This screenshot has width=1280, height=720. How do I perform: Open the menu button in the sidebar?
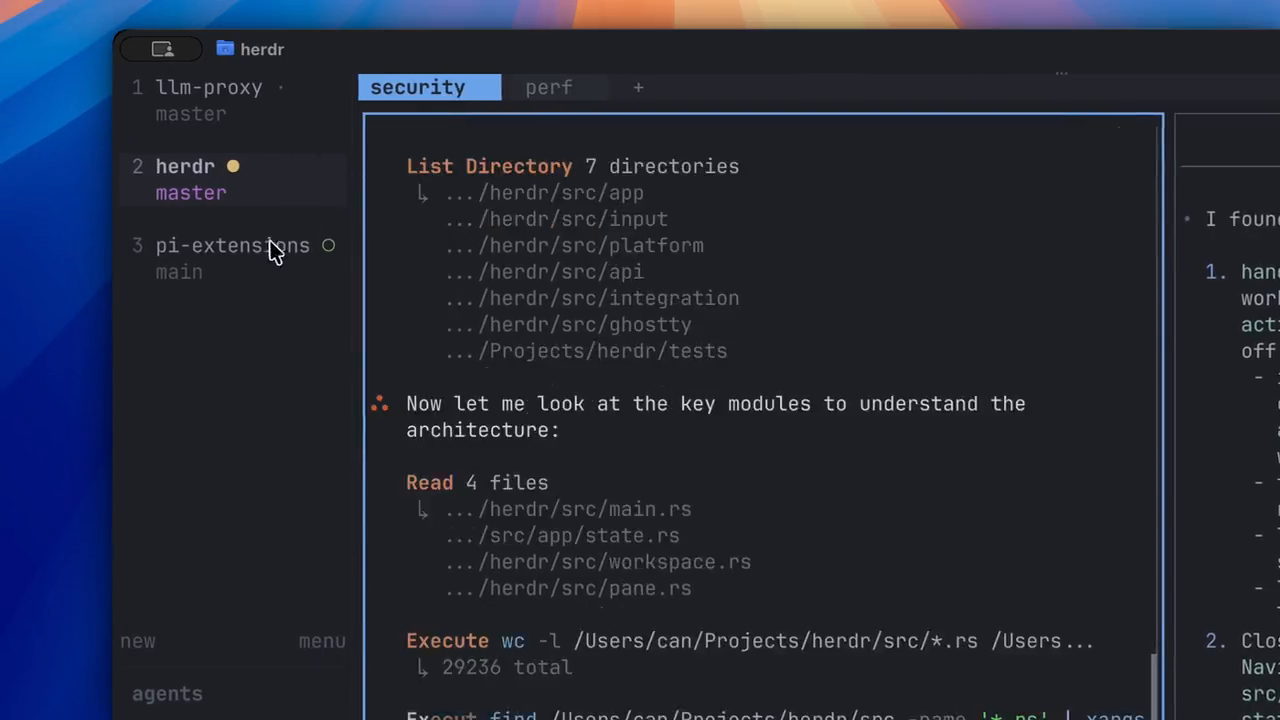coord(322,641)
